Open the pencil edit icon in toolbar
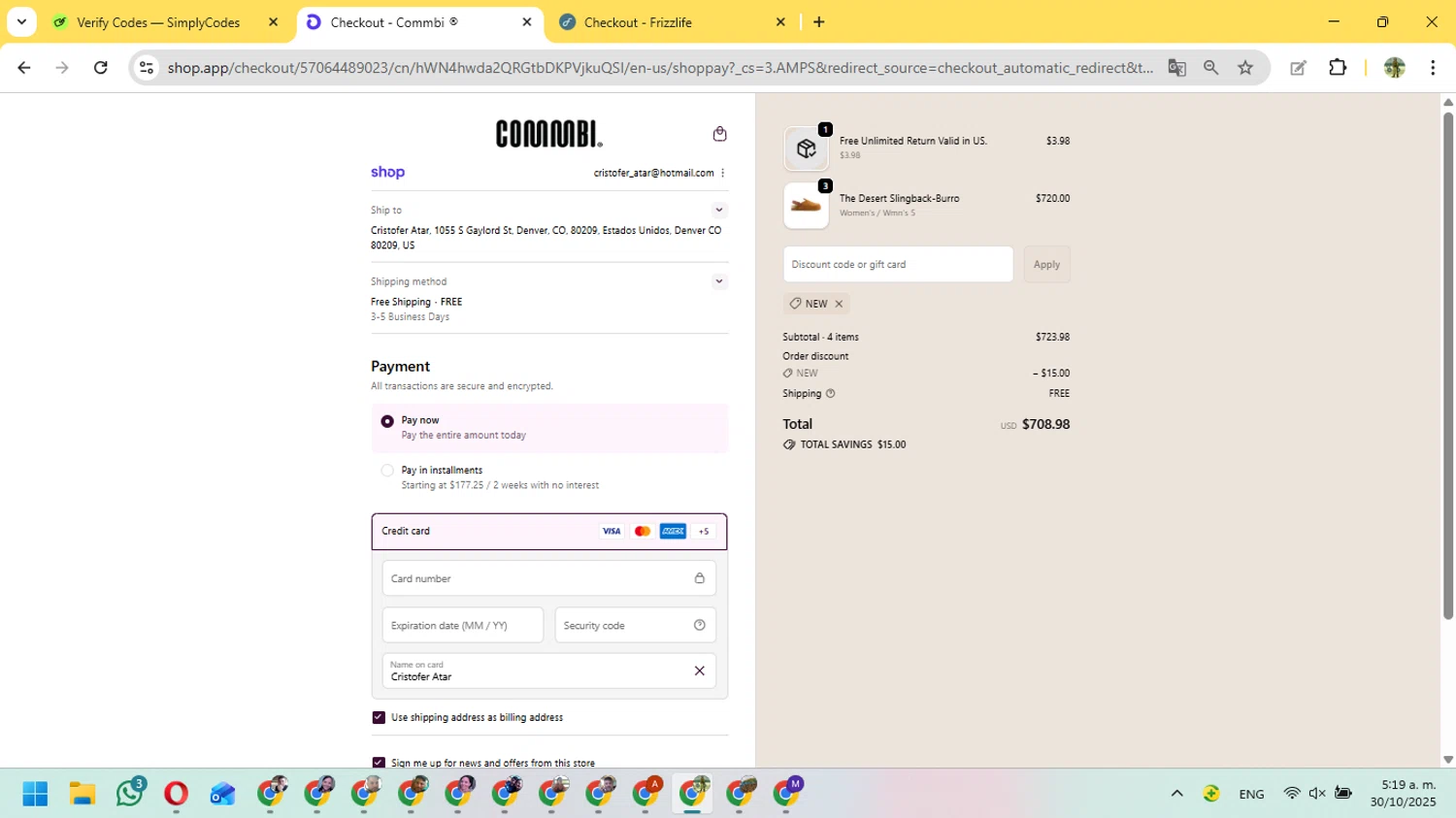The width and height of the screenshot is (1456, 818). (1298, 68)
